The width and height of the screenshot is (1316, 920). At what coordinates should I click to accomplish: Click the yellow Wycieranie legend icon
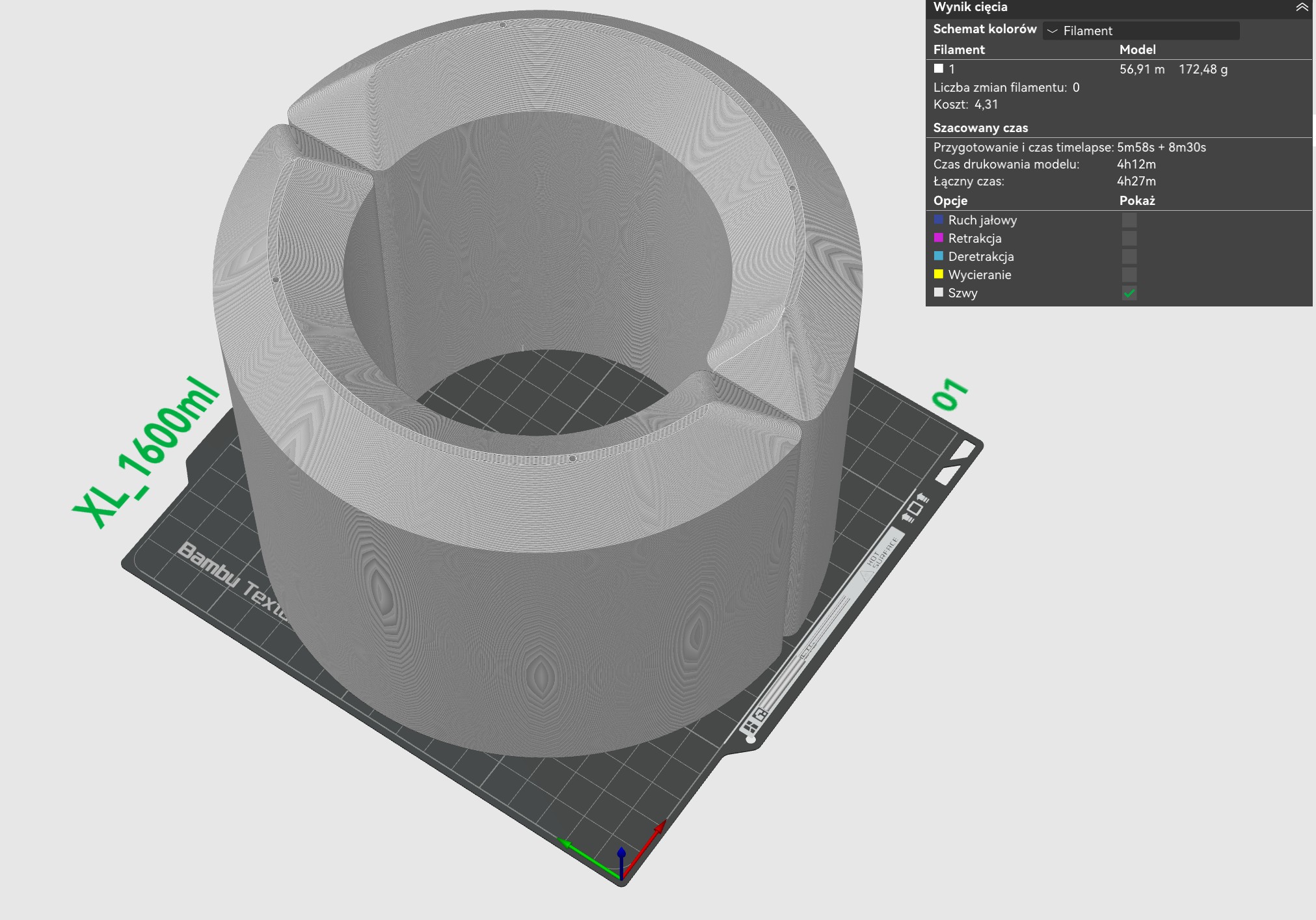(x=939, y=274)
